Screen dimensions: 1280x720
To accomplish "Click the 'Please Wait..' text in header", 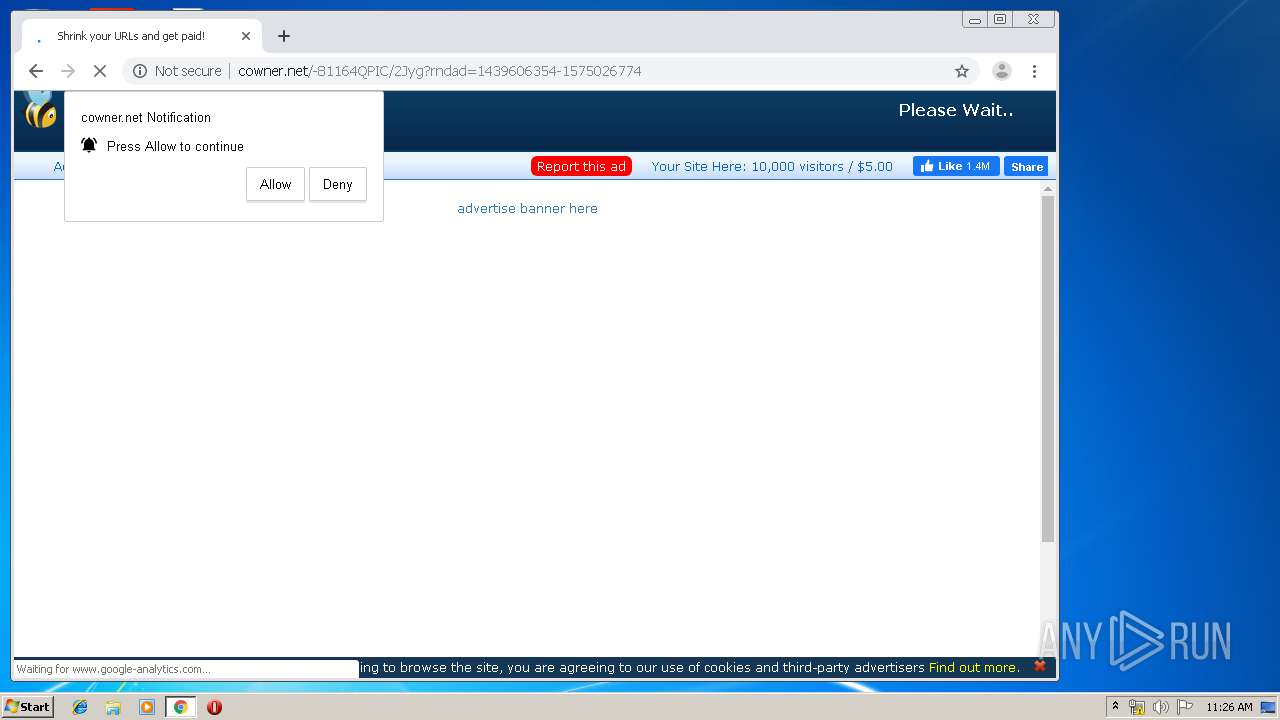I will tap(956, 110).
